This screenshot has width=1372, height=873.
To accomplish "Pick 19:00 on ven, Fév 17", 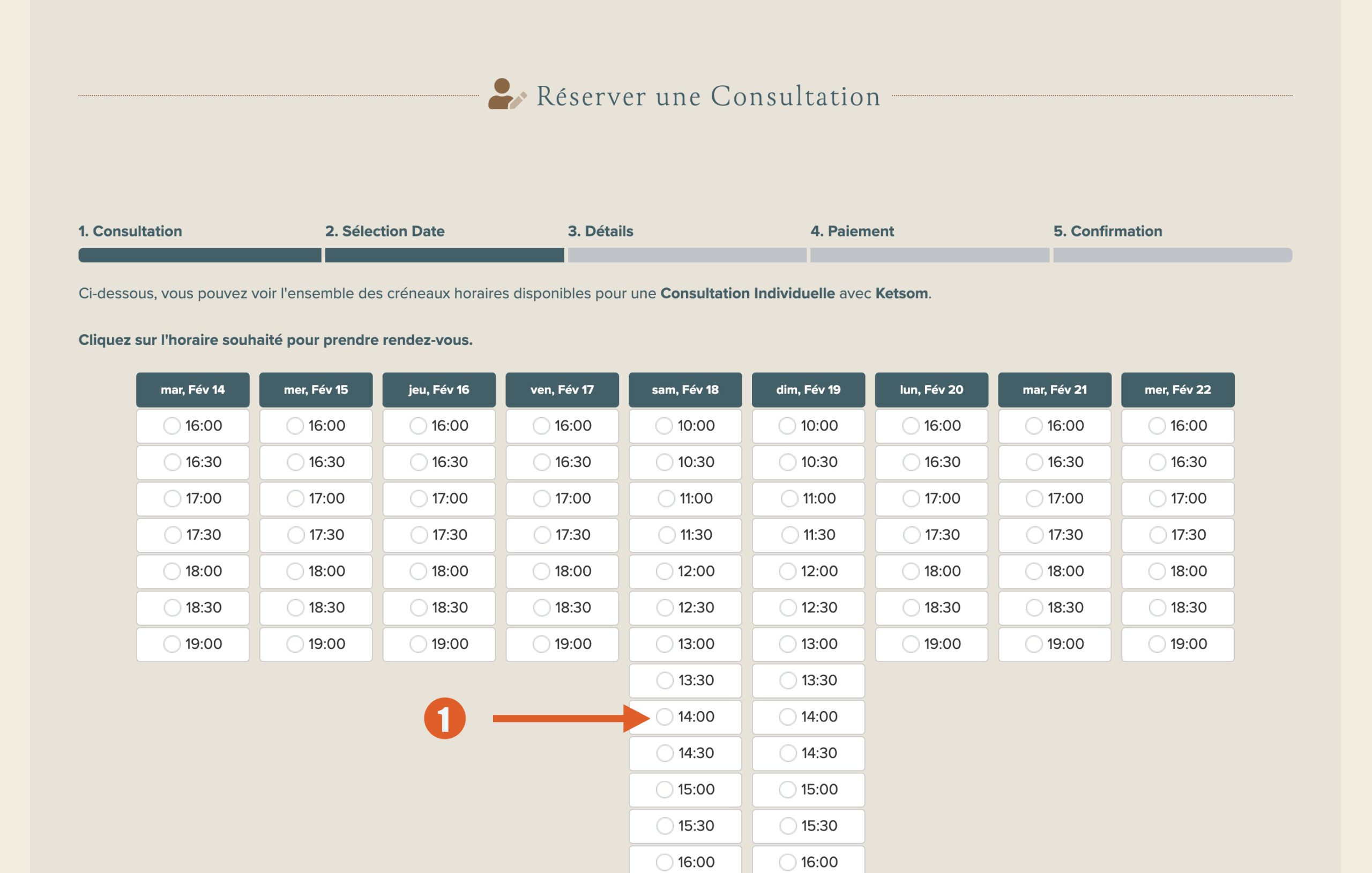I will click(x=562, y=645).
